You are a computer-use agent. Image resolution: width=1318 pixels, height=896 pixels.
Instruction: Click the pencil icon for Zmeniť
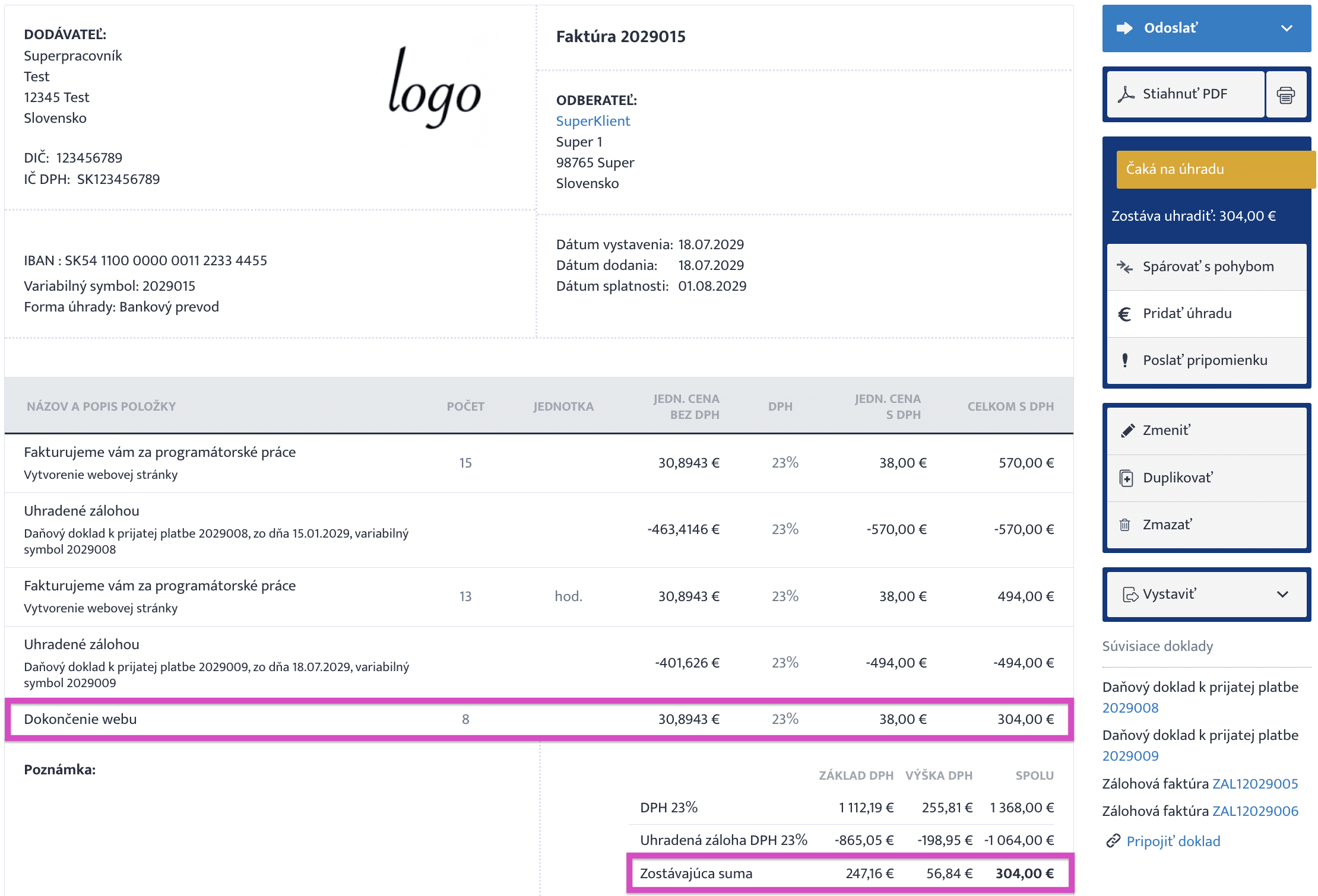tap(1127, 431)
